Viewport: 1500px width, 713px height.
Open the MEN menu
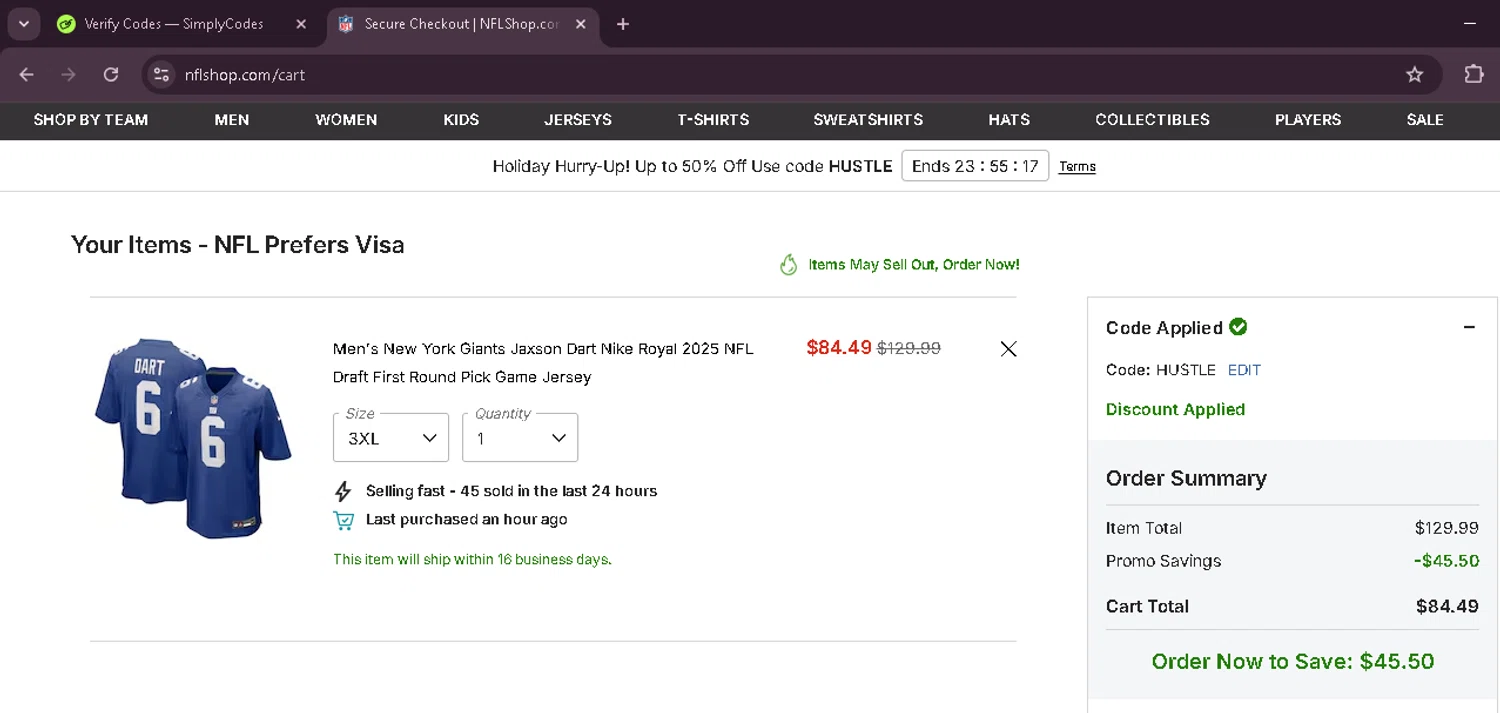coord(232,120)
